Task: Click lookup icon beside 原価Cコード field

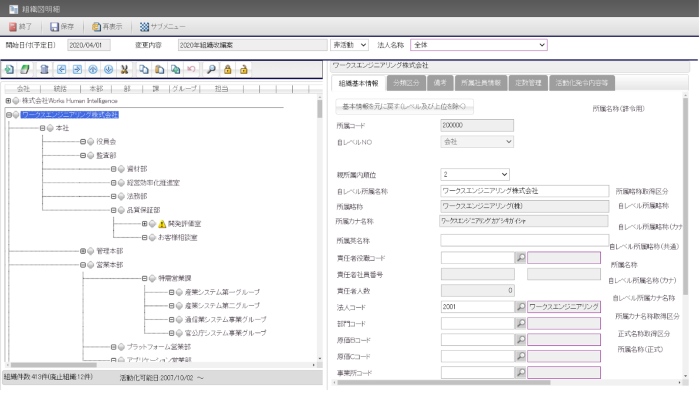Action: (x=521, y=356)
